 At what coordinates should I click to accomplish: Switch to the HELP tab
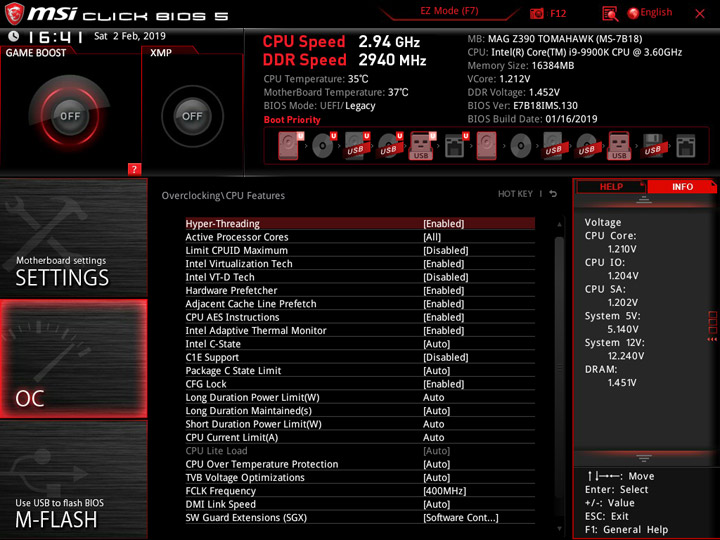pos(611,186)
